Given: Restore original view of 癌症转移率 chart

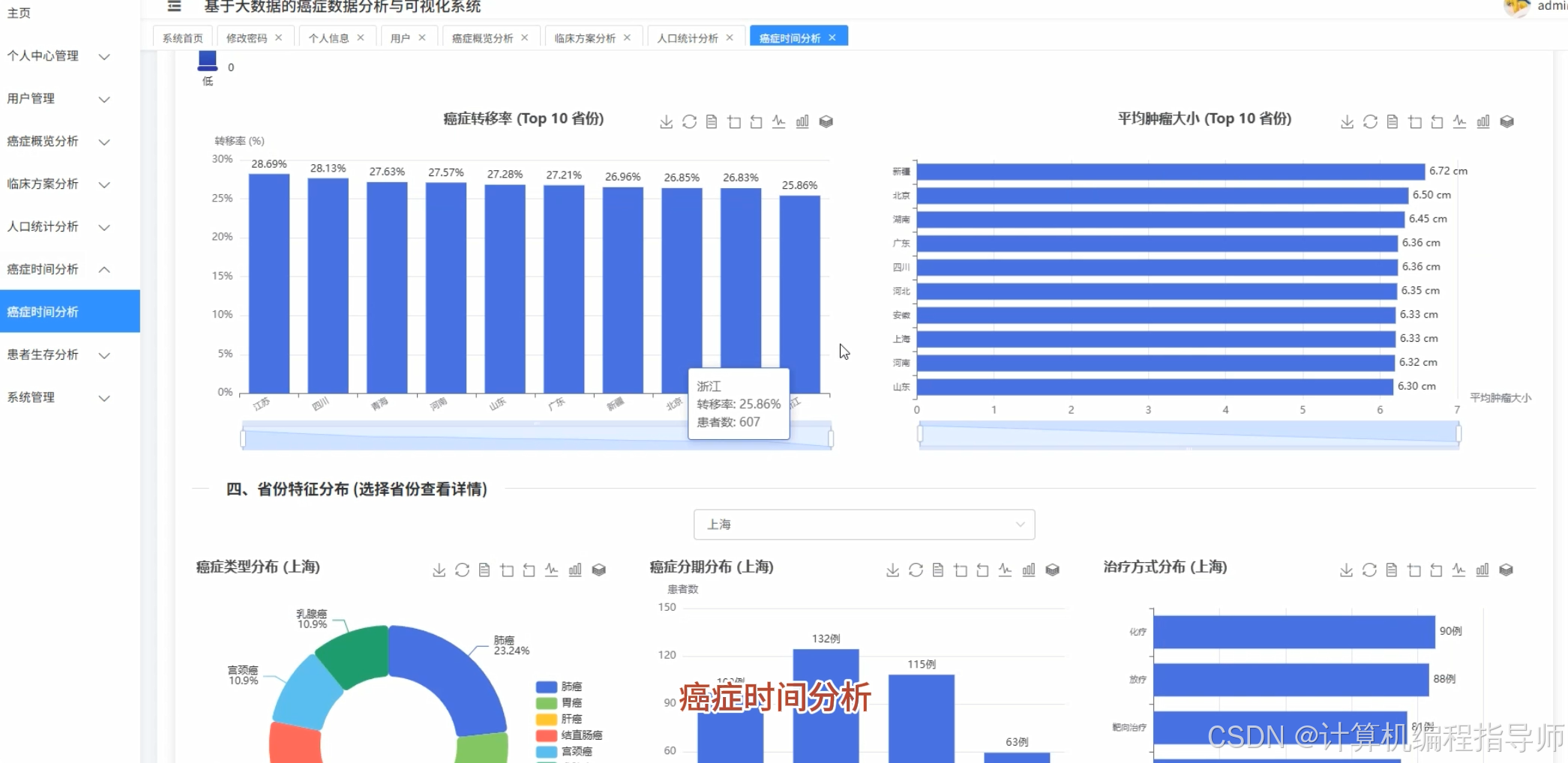Looking at the screenshot, I should point(756,121).
